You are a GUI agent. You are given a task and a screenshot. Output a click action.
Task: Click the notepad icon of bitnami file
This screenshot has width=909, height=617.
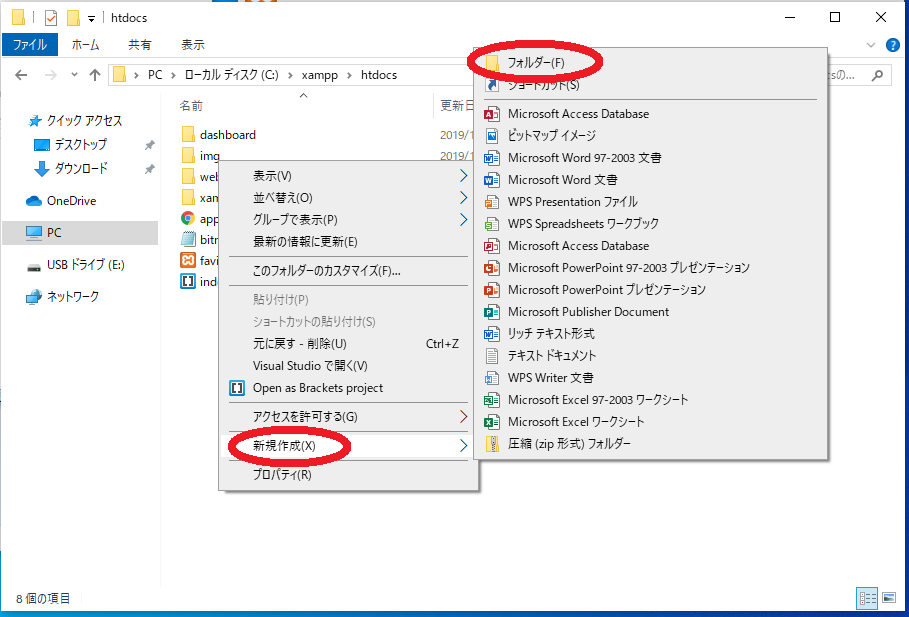coord(188,239)
